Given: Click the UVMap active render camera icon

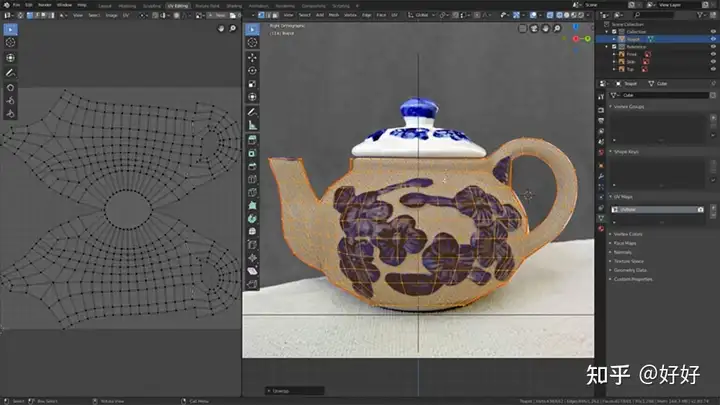Looking at the screenshot, I should [700, 209].
